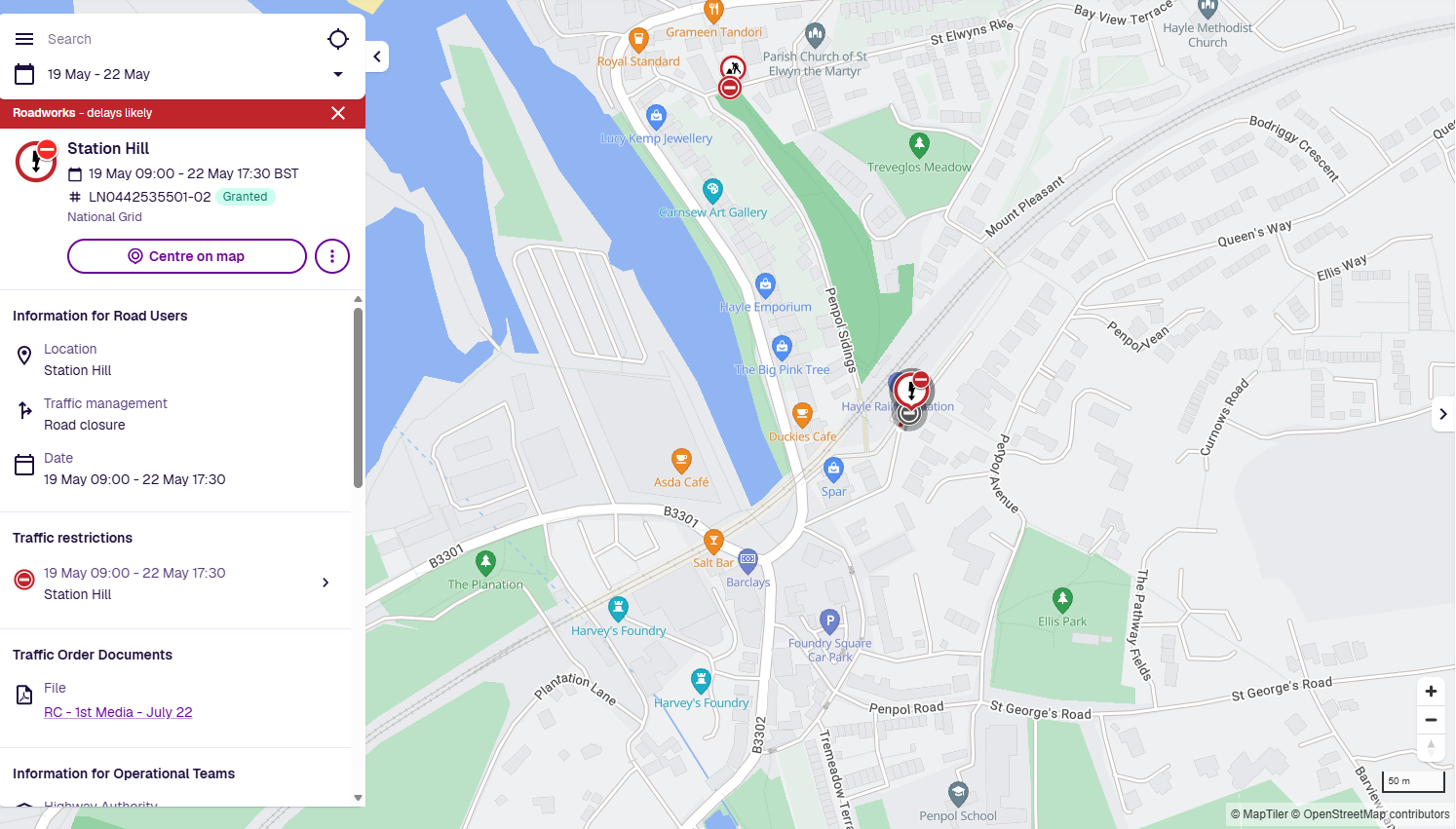Image resolution: width=1456 pixels, height=829 pixels.
Task: Click the roadworks marker near Royal Standard
Action: (733, 68)
